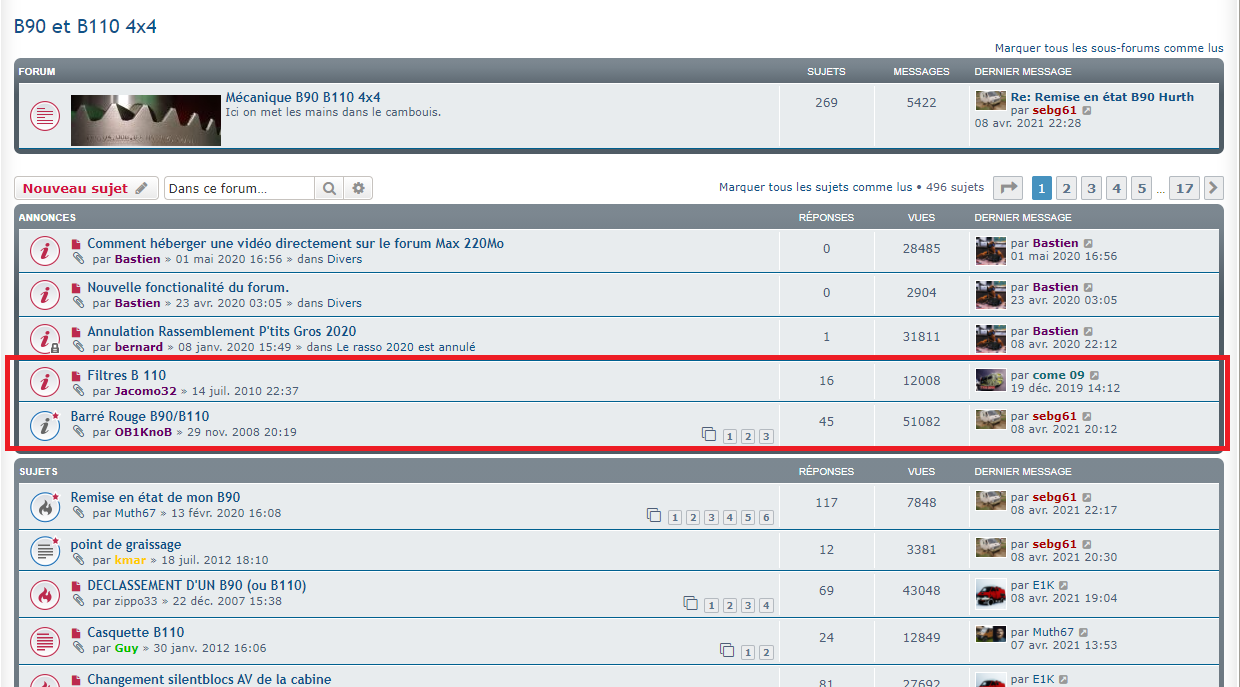Click next page arrow in pagination
Screen dimensions: 1240x687
pos(1214,188)
